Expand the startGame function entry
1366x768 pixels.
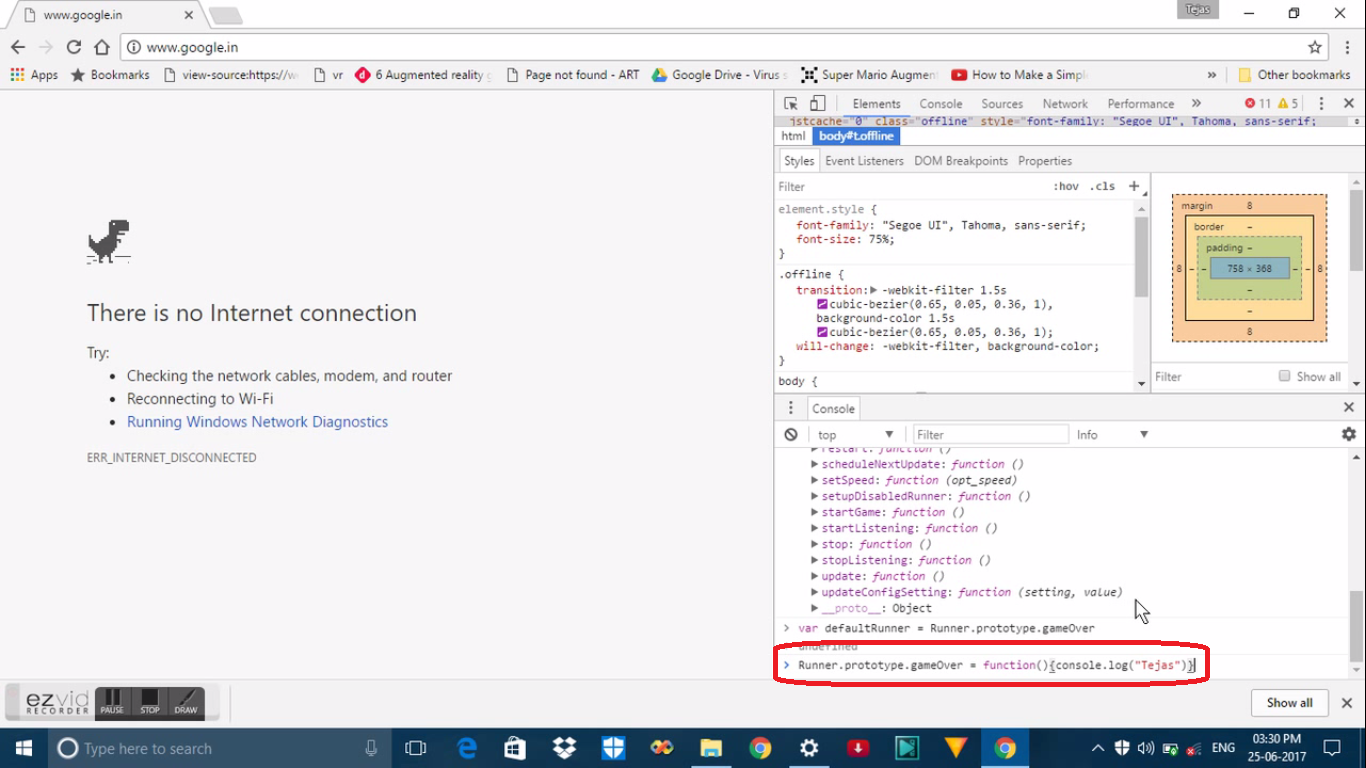[x=814, y=512]
